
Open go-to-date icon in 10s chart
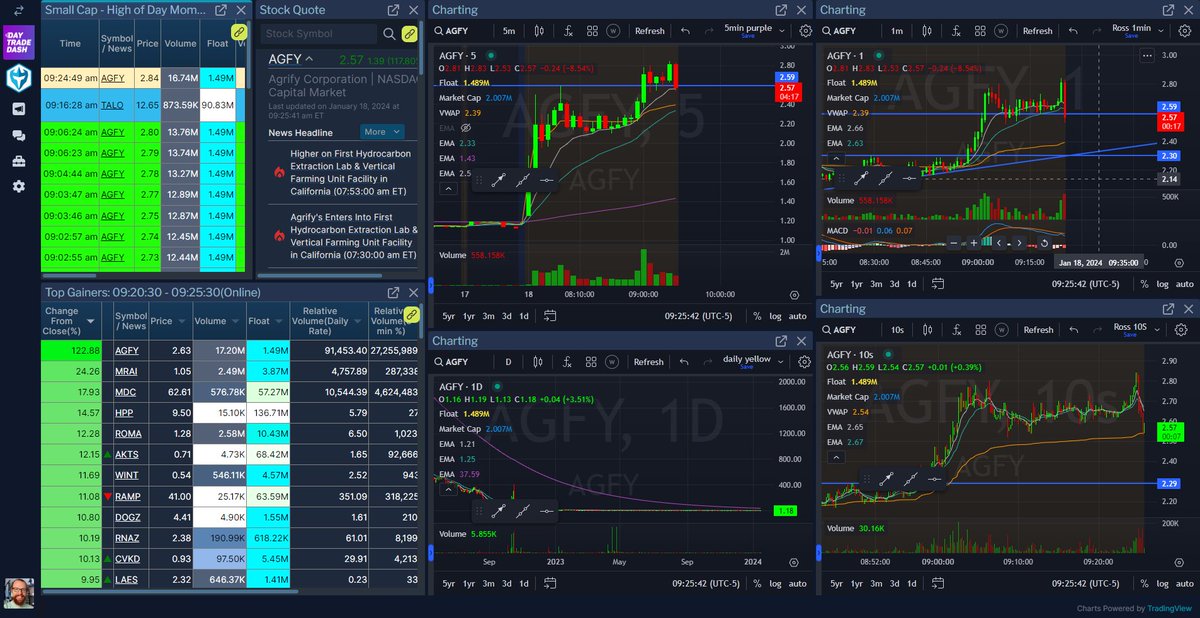[939, 583]
